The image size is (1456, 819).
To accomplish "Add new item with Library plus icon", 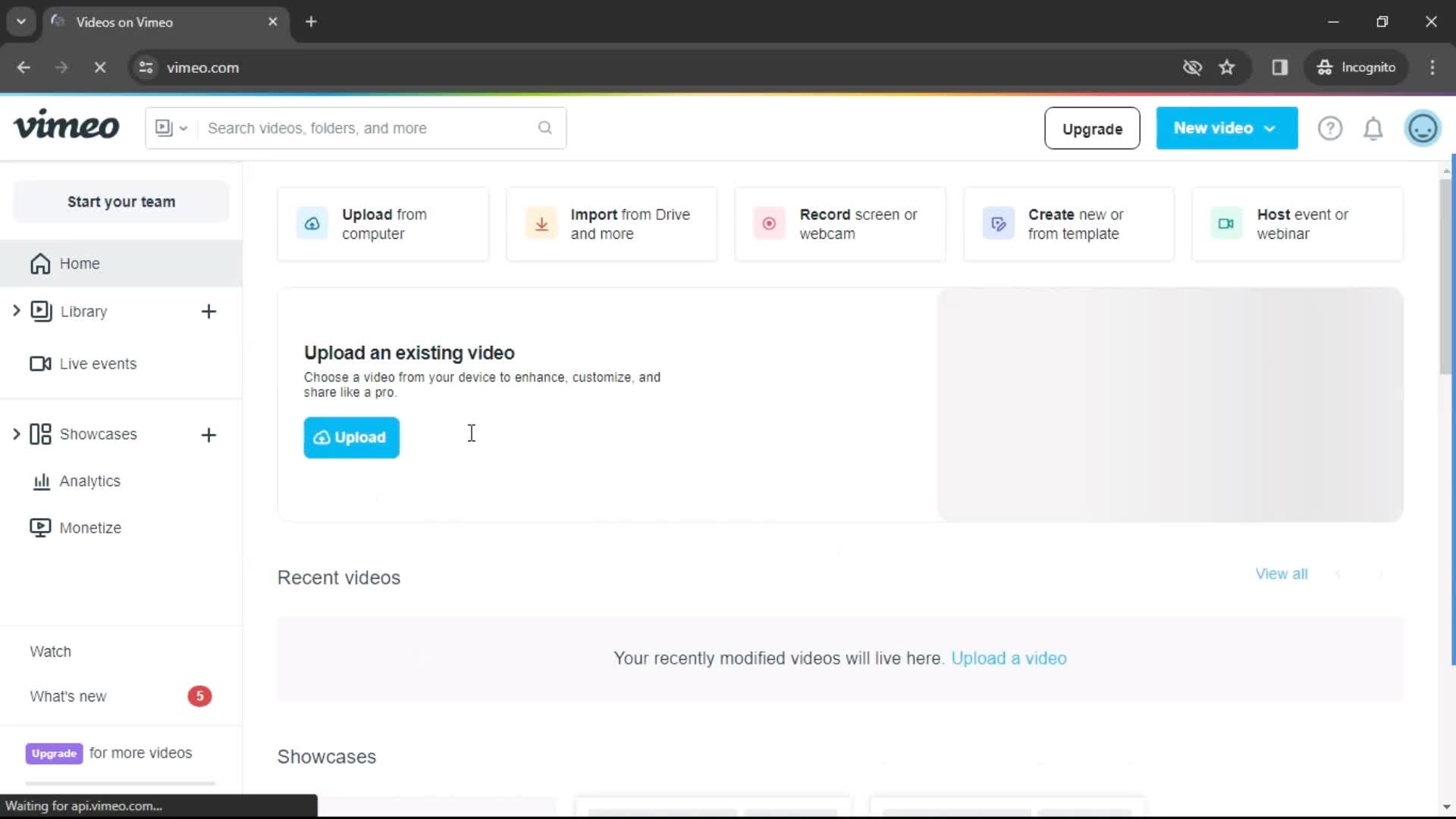I will (x=209, y=312).
